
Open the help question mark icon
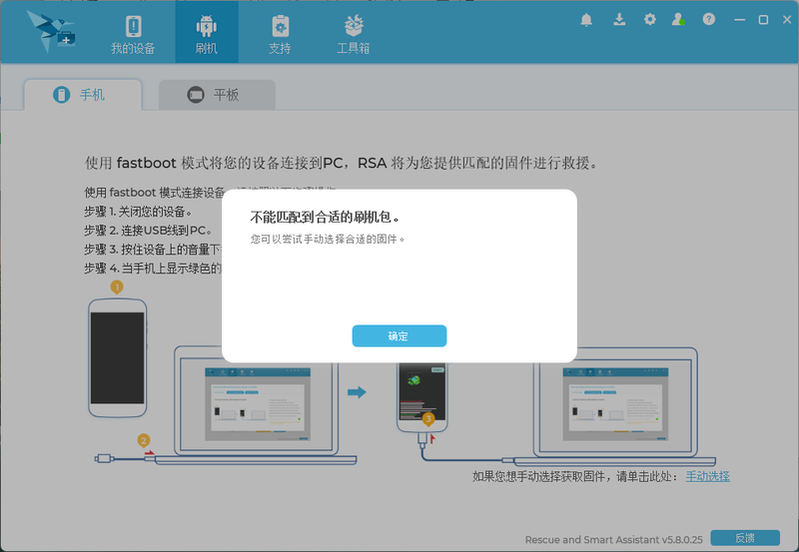click(709, 19)
